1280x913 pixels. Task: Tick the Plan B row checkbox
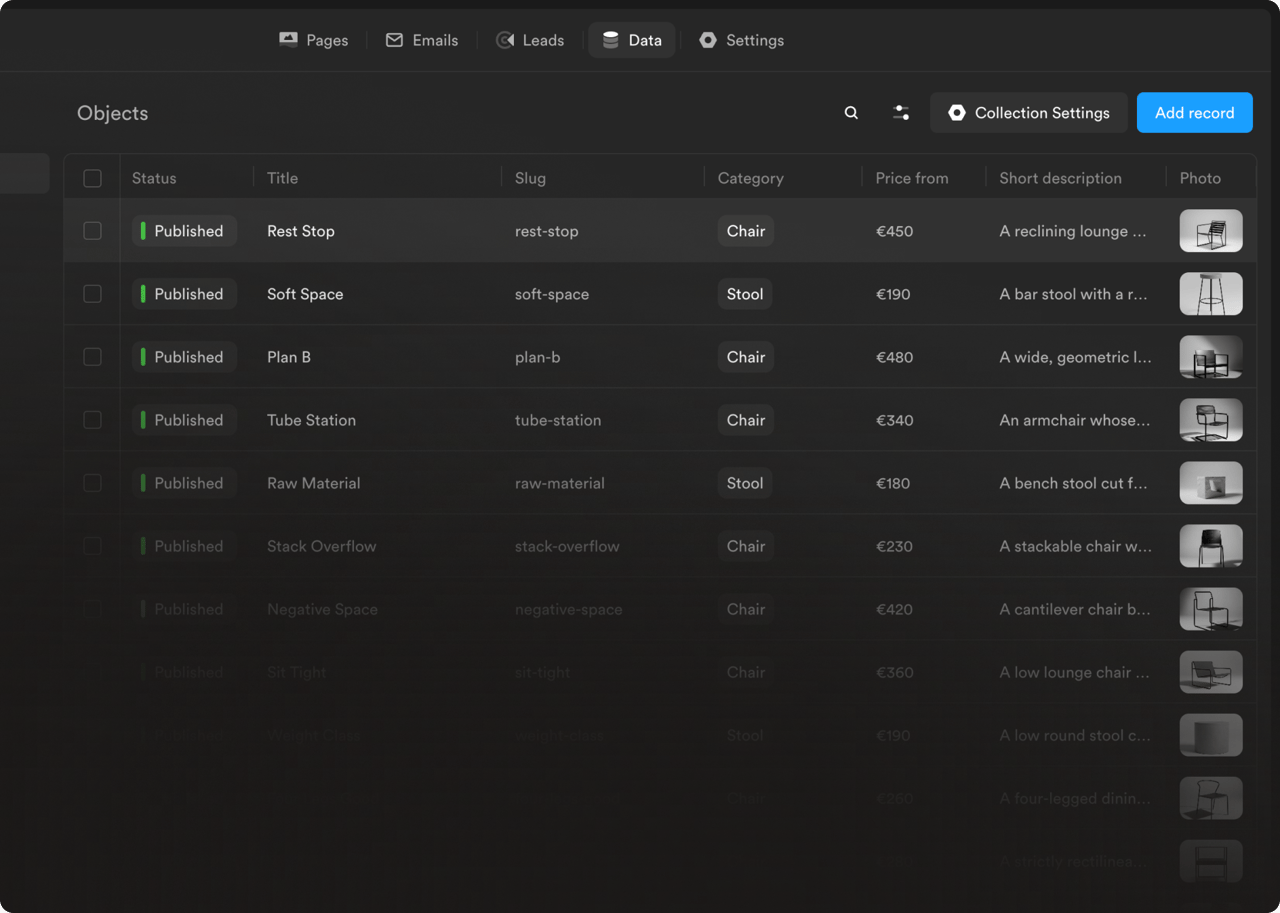tap(92, 357)
